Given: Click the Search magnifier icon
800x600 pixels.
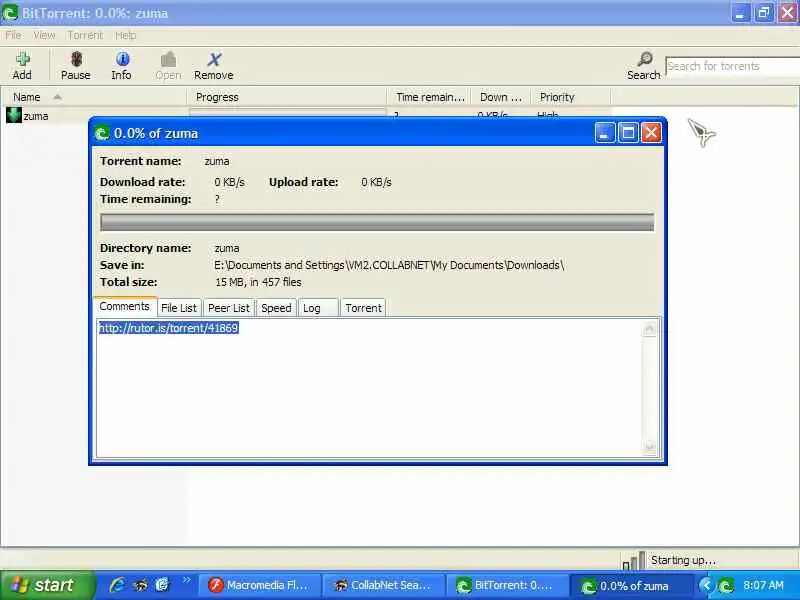Looking at the screenshot, I should point(645,59).
